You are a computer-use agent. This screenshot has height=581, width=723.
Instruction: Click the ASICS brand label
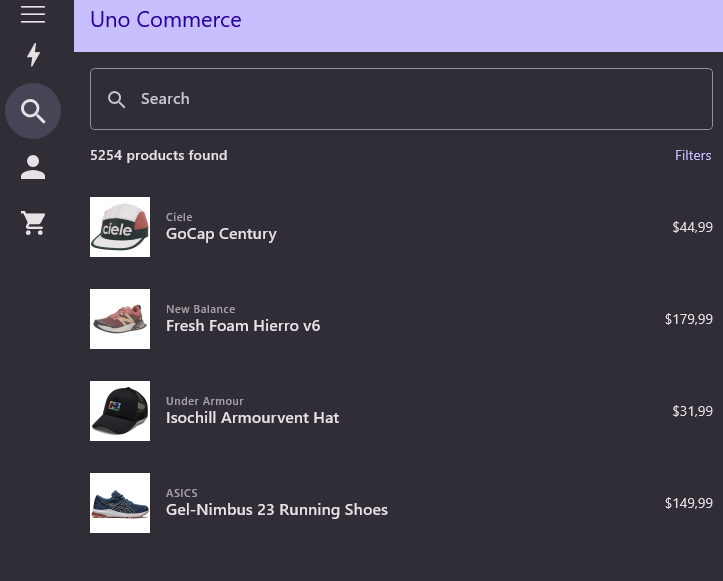pyautogui.click(x=182, y=493)
